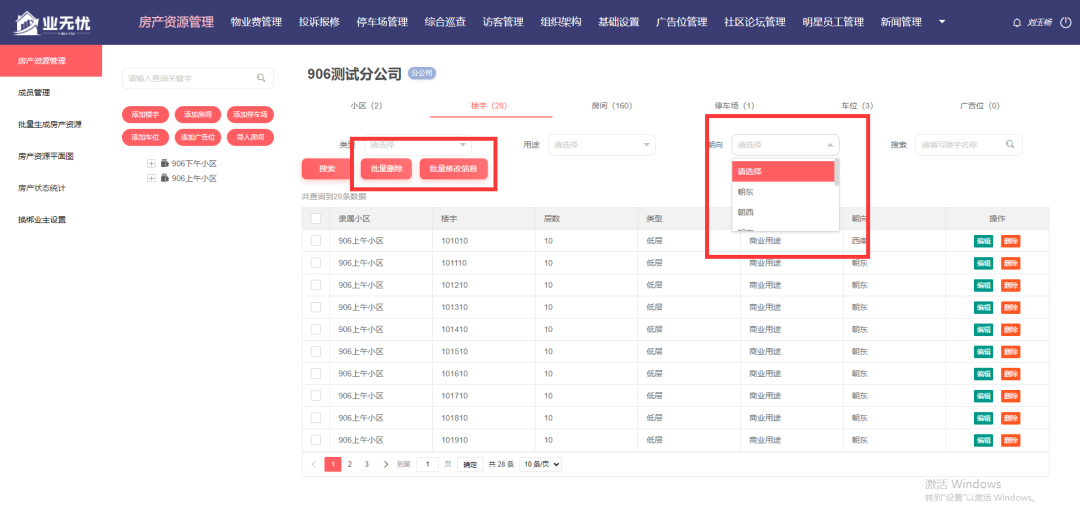Select 朝东 in the 朝向 list
This screenshot has width=1080, height=512.
pyautogui.click(x=782, y=192)
